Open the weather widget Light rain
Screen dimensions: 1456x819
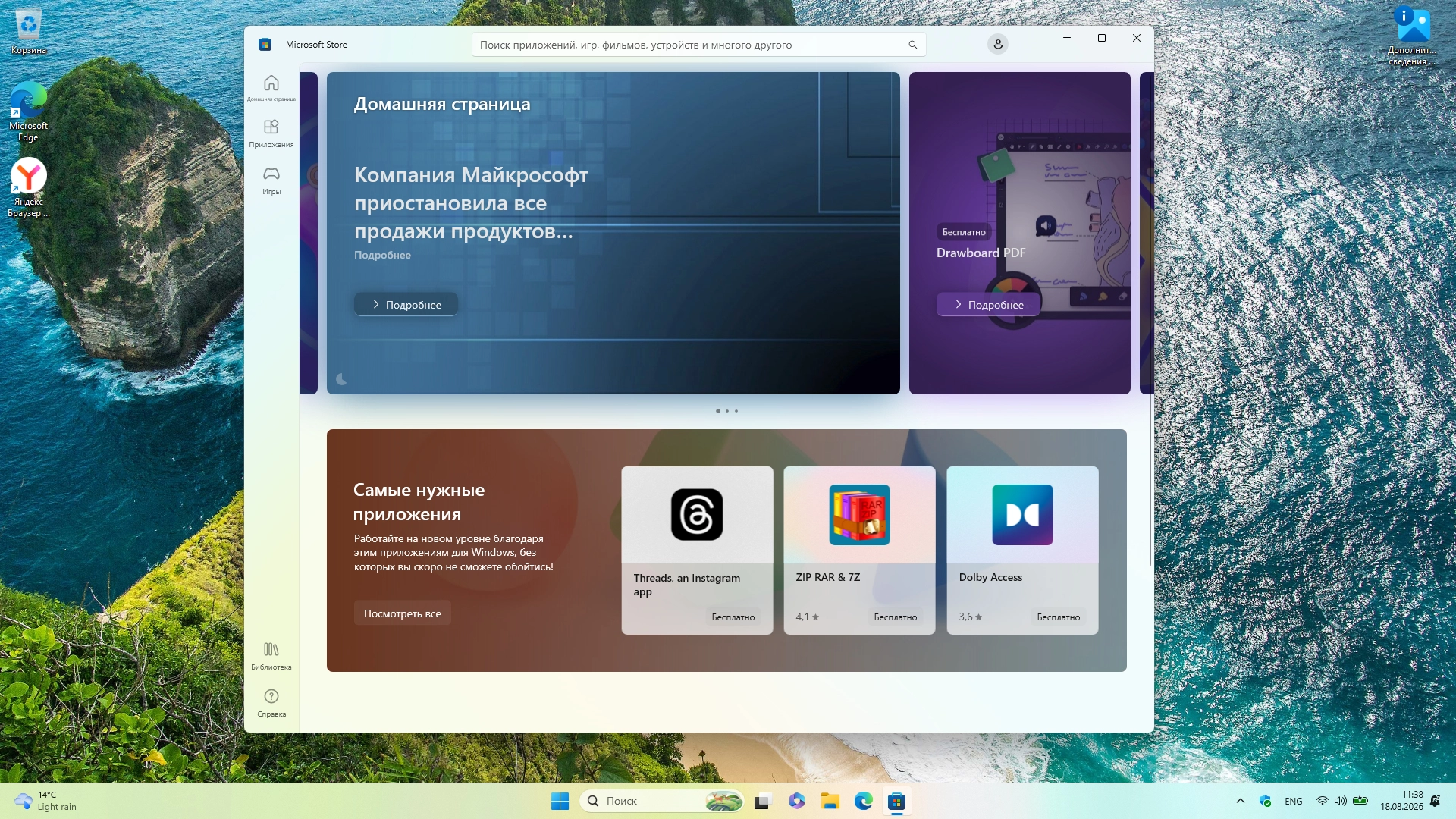(x=45, y=801)
